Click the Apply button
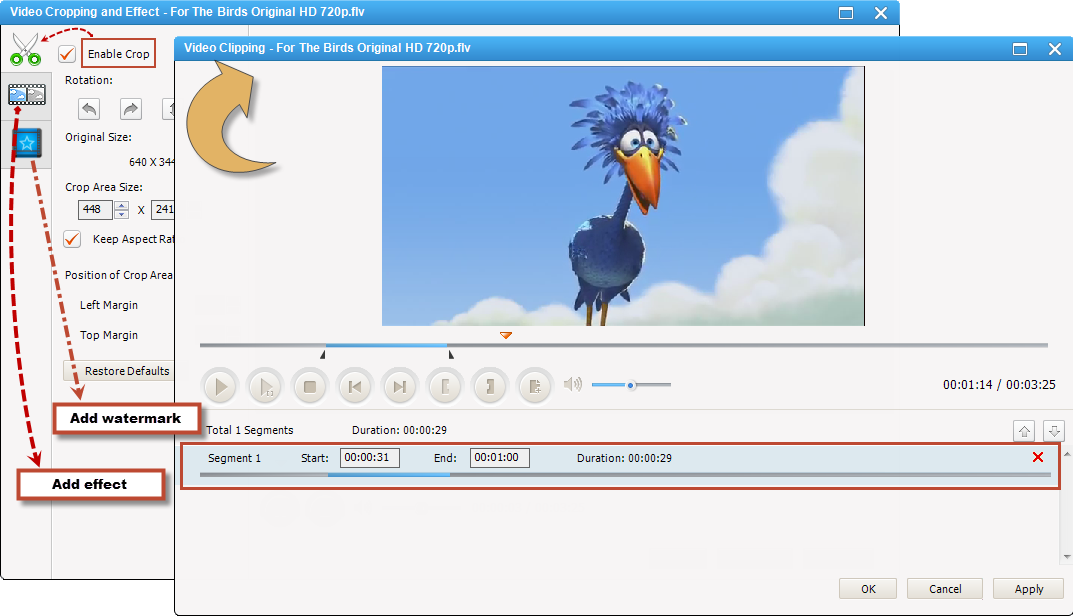 point(1028,589)
